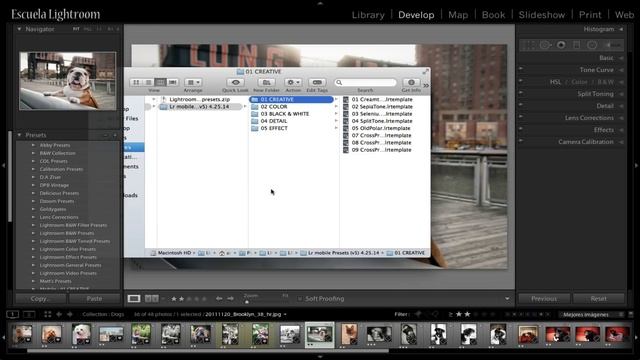Viewport: 640px width, 360px height.
Task: Select the Graduated Filter tool
Action: (x=577, y=45)
